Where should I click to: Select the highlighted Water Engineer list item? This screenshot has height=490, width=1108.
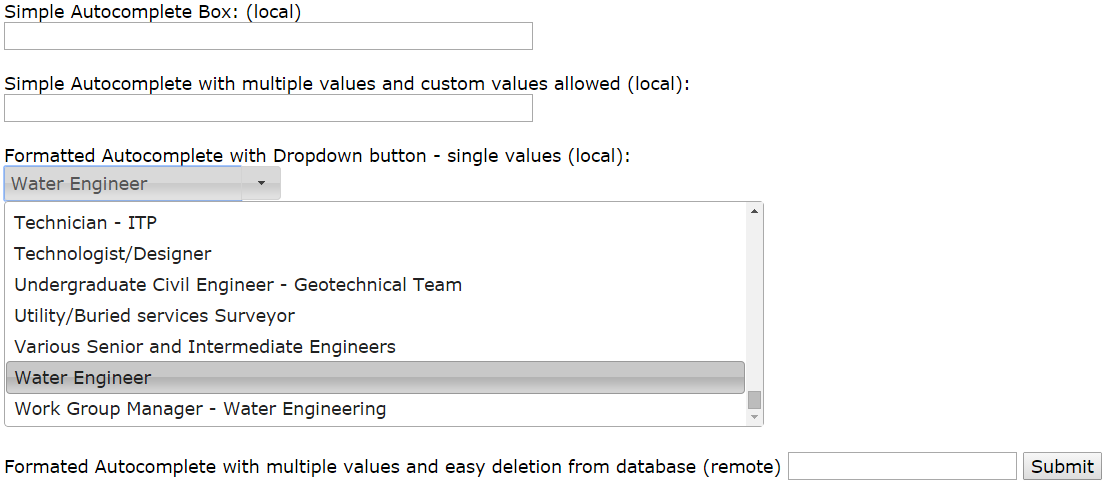click(375, 378)
